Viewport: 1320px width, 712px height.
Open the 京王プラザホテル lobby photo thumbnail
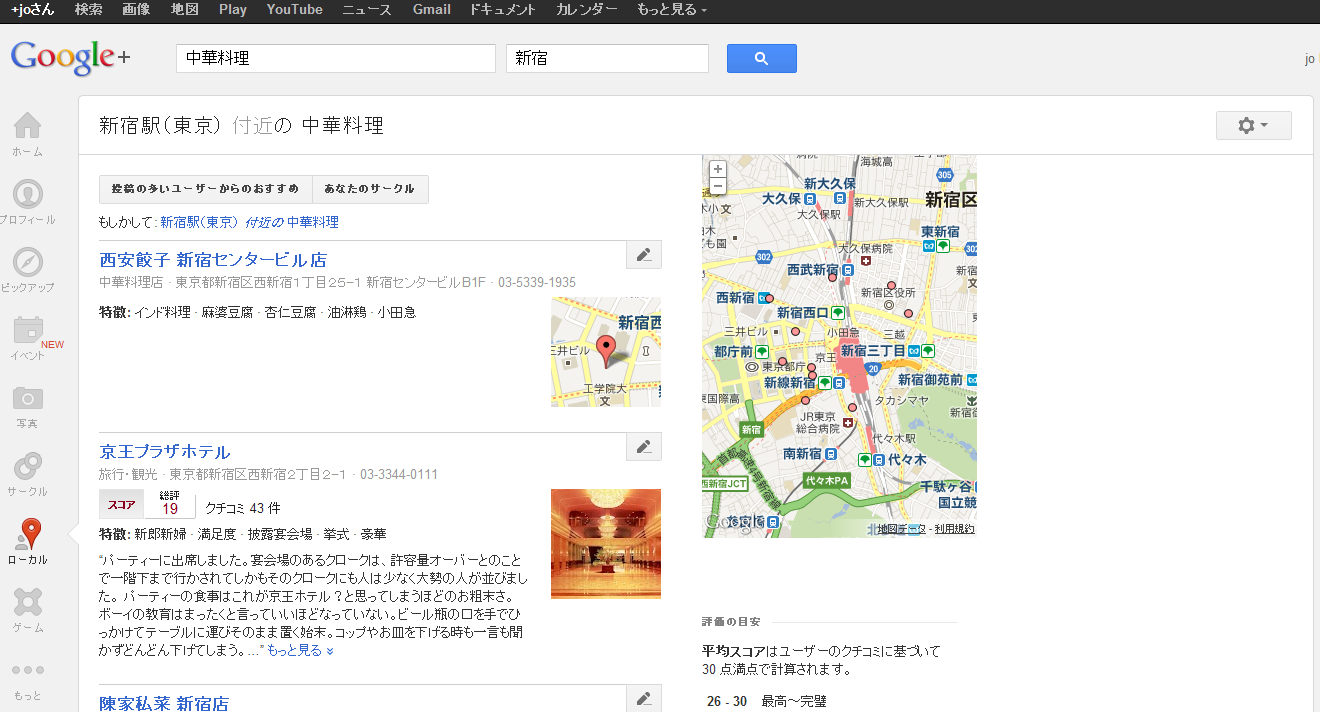pos(605,543)
